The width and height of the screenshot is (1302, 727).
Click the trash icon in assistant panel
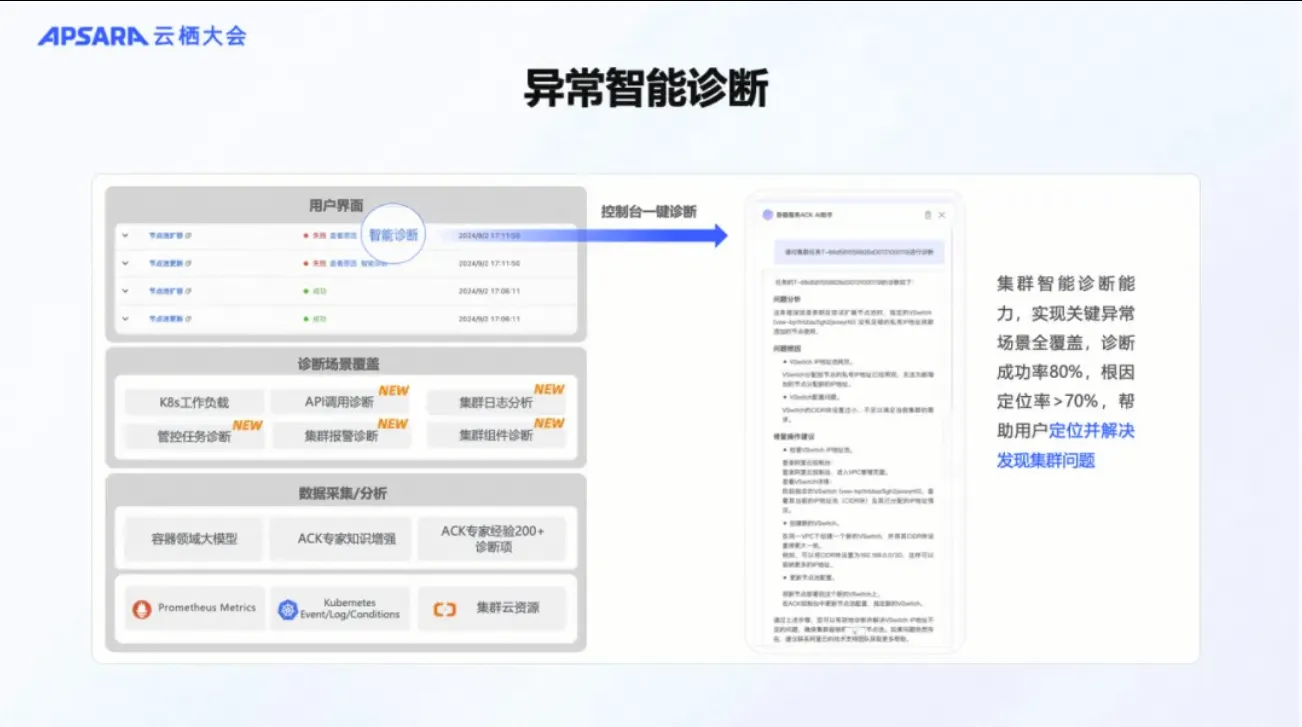[x=928, y=215]
